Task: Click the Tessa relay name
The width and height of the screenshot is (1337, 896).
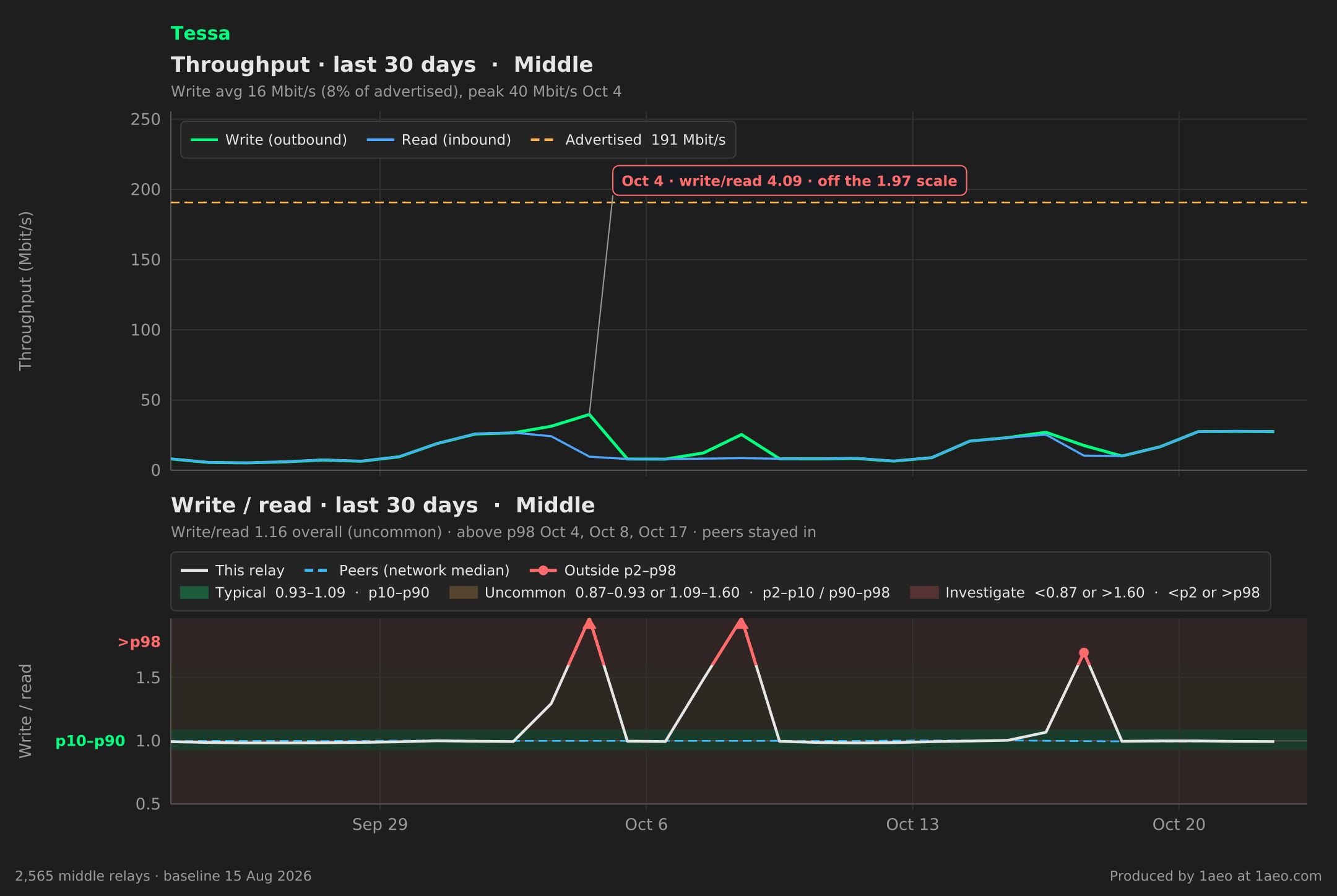Action: point(200,33)
